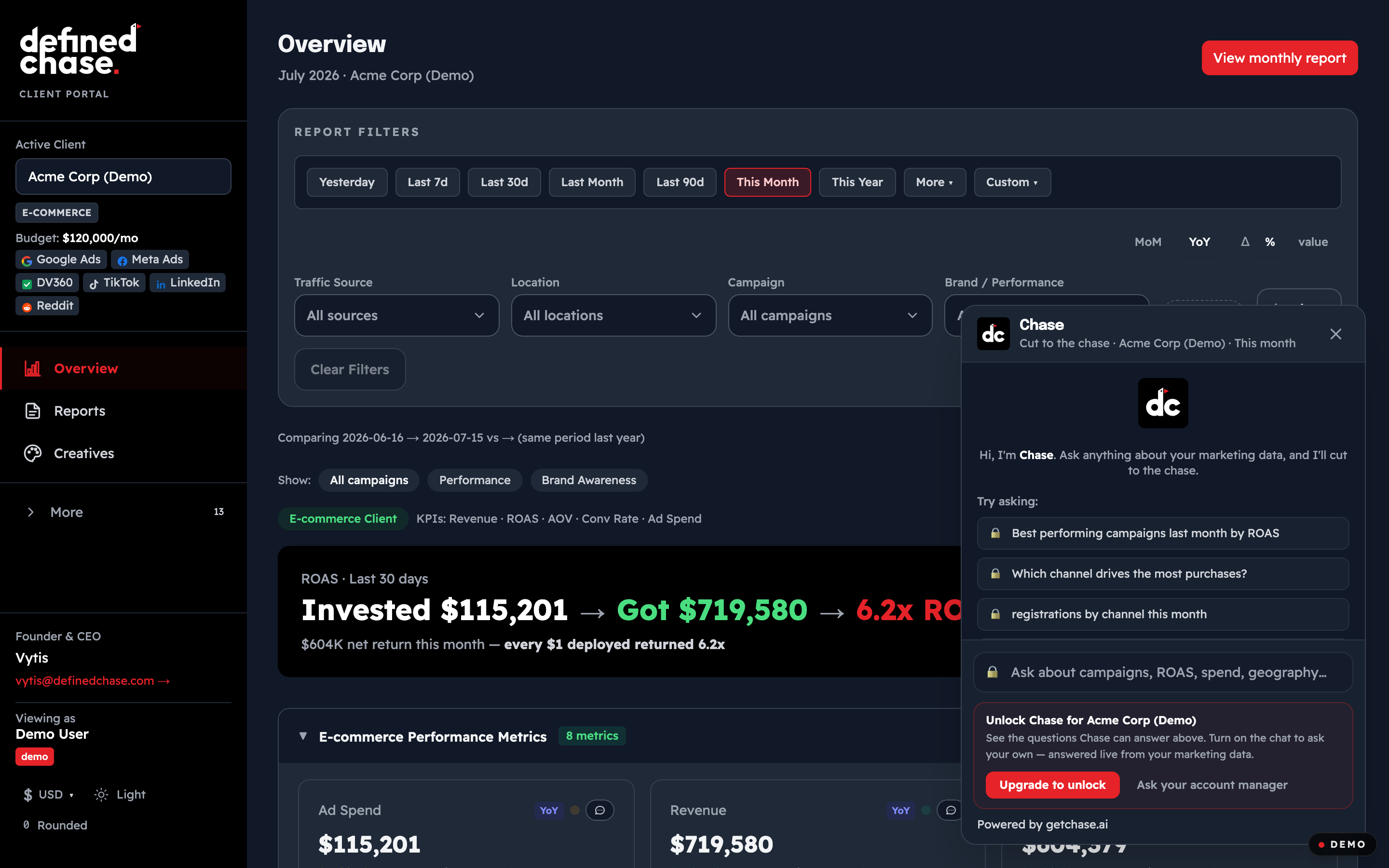Click Ask your account manager link
The image size is (1389, 868).
(1212, 785)
